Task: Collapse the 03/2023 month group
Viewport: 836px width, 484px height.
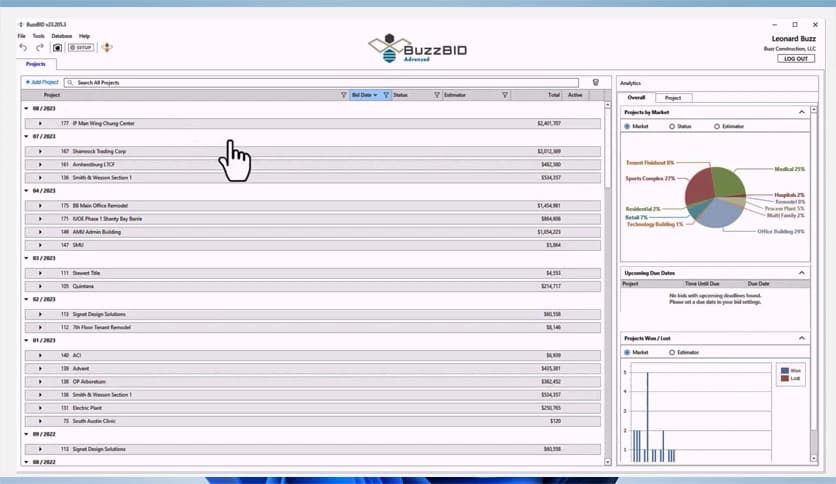Action: [x=26, y=258]
